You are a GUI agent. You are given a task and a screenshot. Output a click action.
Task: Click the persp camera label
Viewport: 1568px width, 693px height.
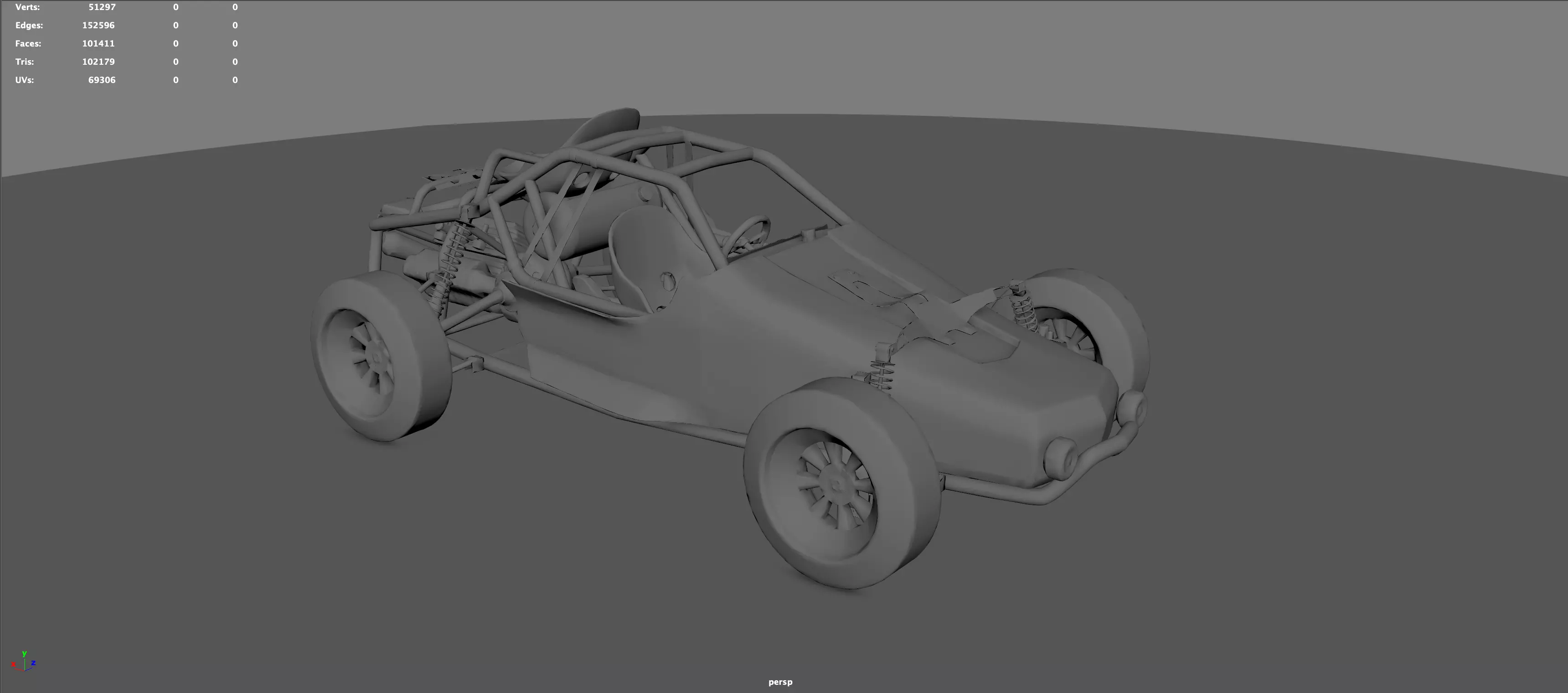click(x=780, y=682)
